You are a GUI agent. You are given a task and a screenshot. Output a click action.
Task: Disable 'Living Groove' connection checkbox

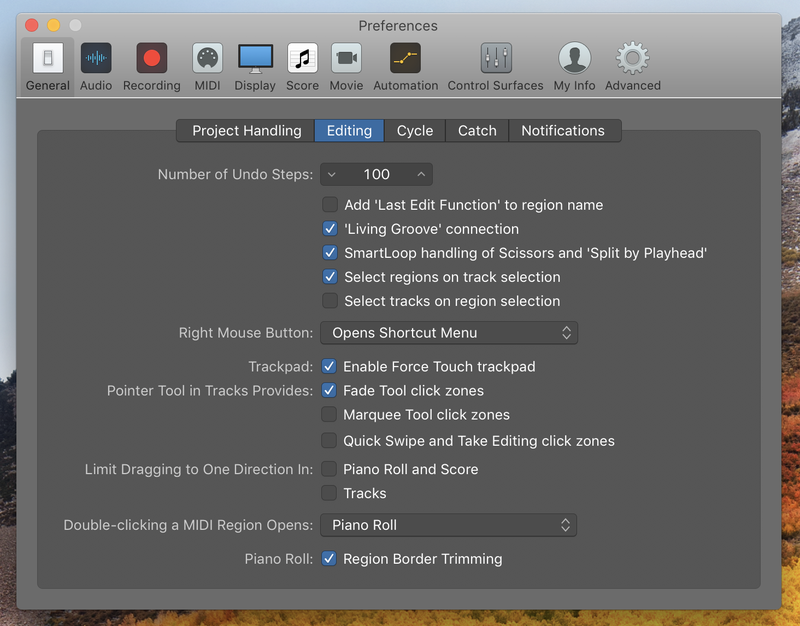(330, 229)
